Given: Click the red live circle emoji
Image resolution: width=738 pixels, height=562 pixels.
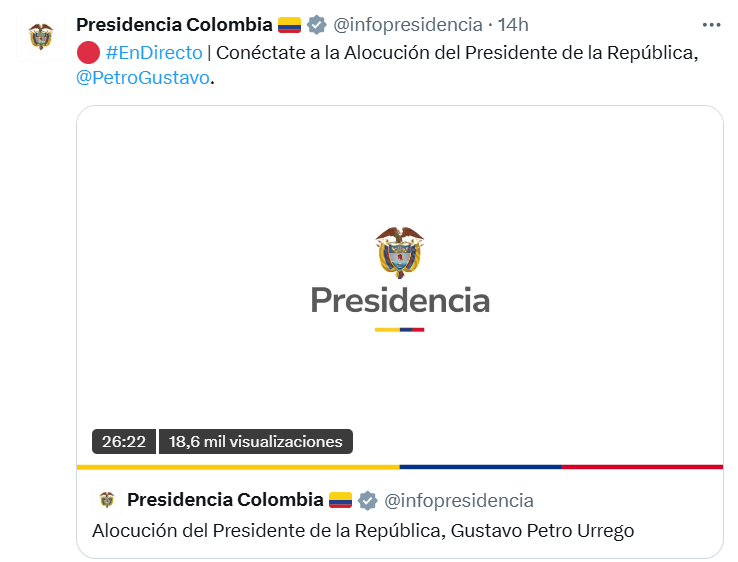Looking at the screenshot, I should [x=87, y=52].
